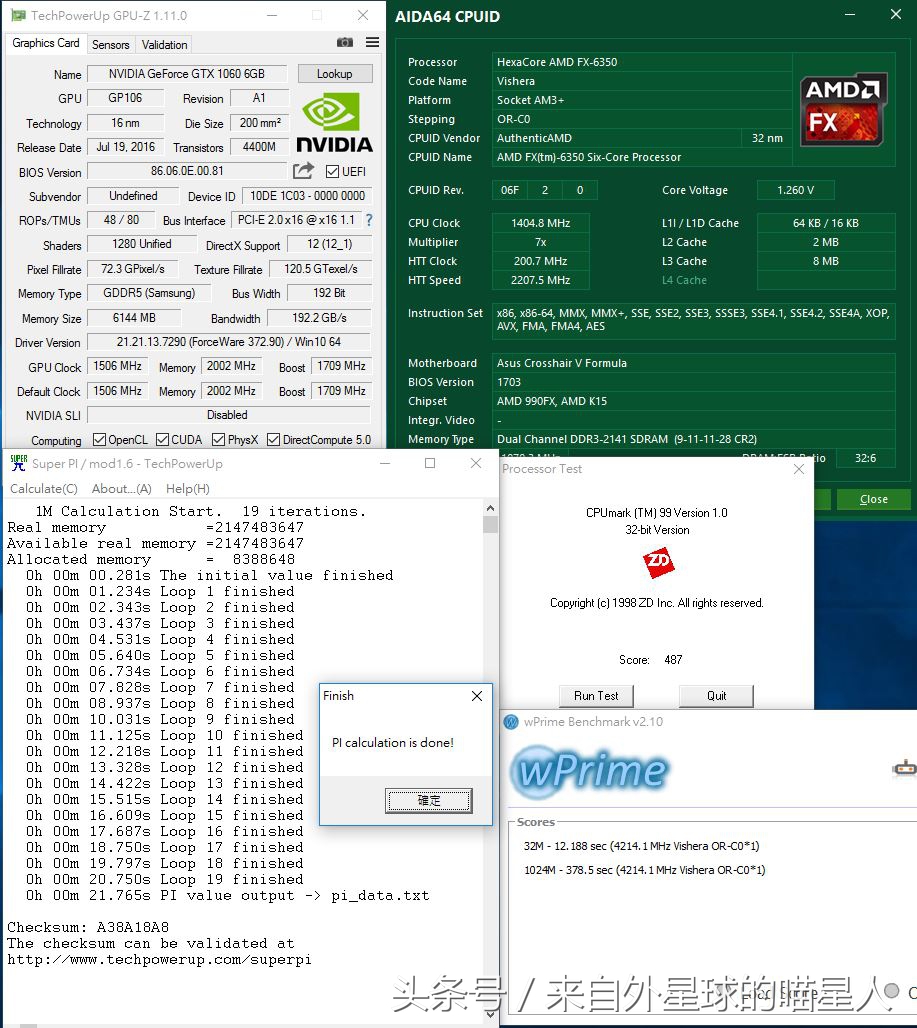Take a screenshot with GPU-Z camera icon

click(345, 43)
